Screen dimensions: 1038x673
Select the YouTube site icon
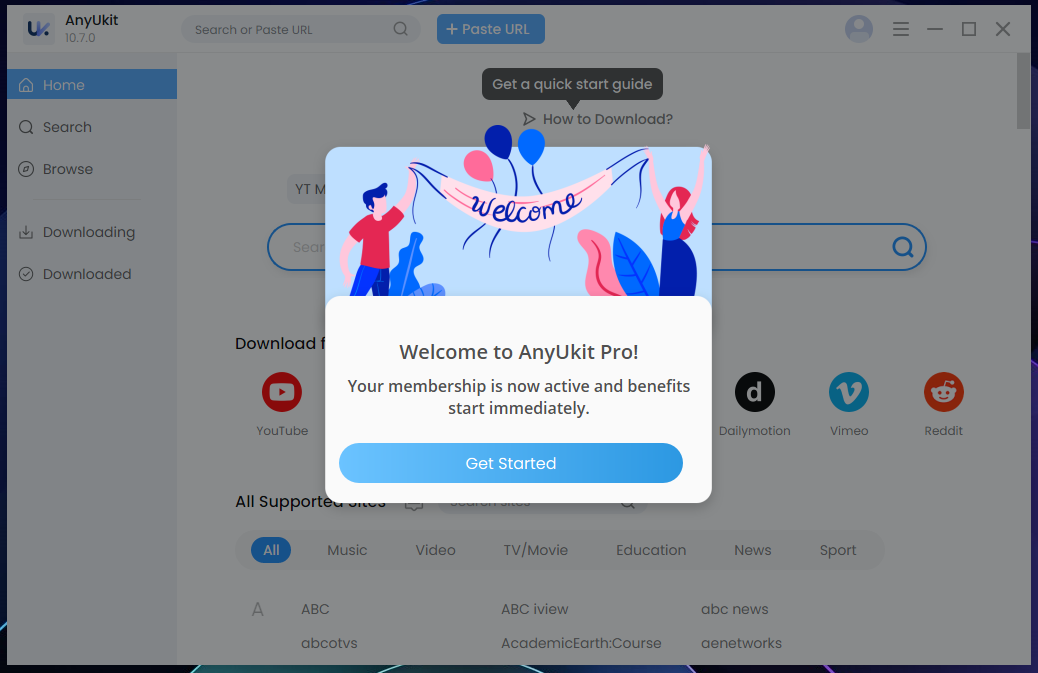pos(282,392)
